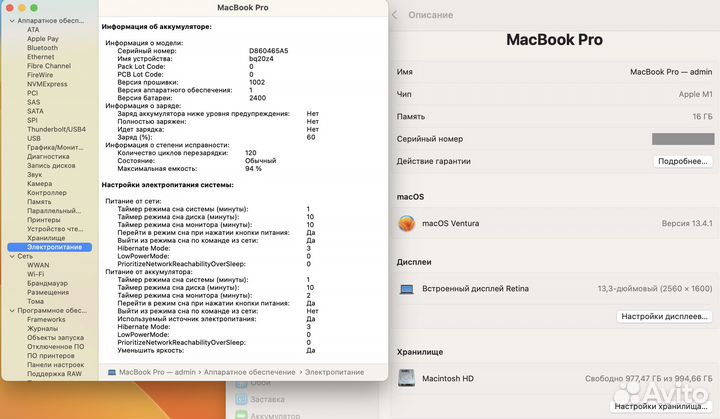Click the Заставка icon in the settings sidebar
Viewport: 720px width, 419px height.
(241, 399)
